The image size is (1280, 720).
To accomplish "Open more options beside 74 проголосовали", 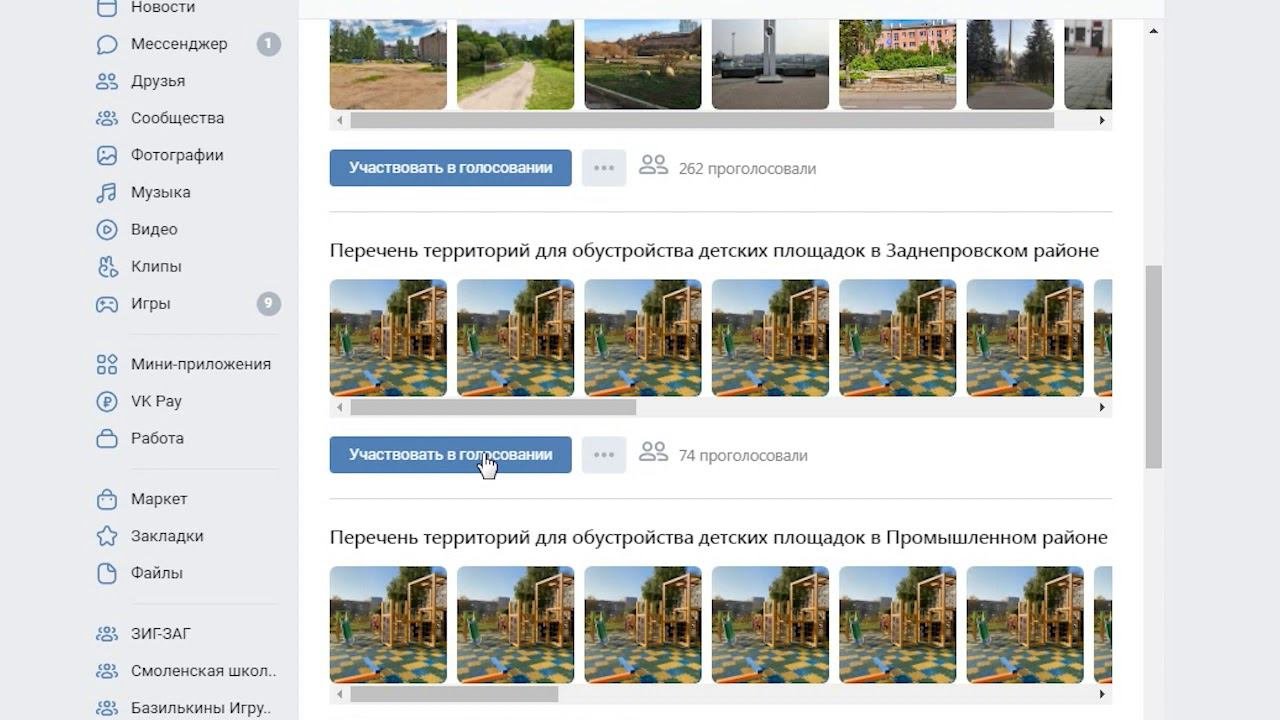I will (x=604, y=455).
